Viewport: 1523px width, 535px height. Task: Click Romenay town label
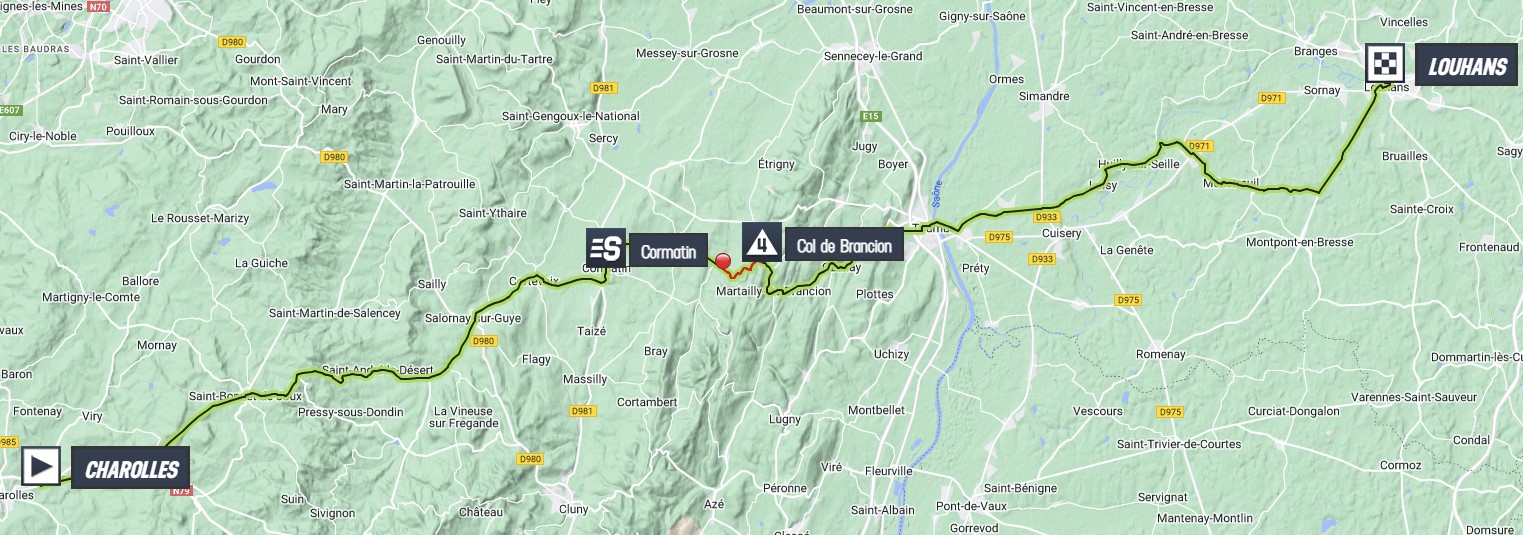[x=1160, y=354]
